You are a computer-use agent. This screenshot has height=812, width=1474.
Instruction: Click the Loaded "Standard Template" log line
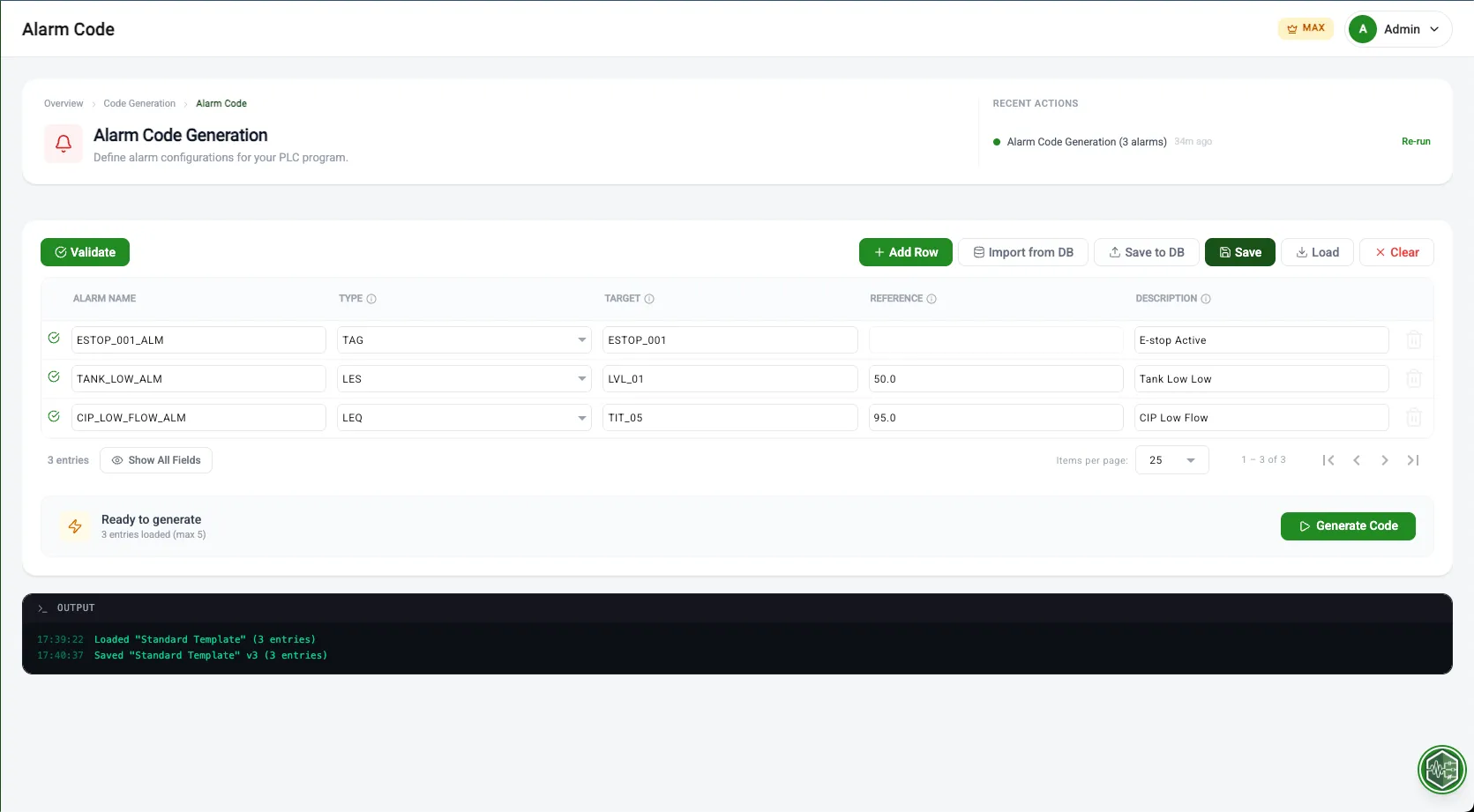coord(205,639)
